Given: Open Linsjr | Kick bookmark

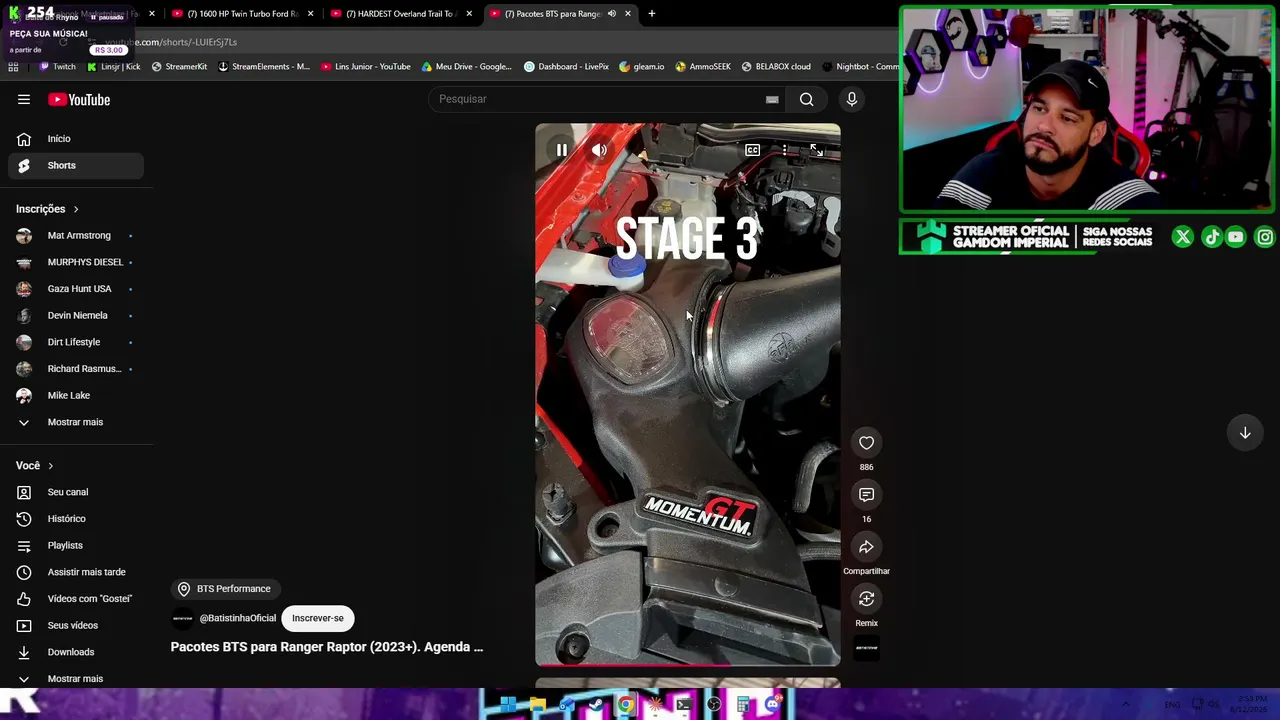Looking at the screenshot, I should tap(113, 67).
